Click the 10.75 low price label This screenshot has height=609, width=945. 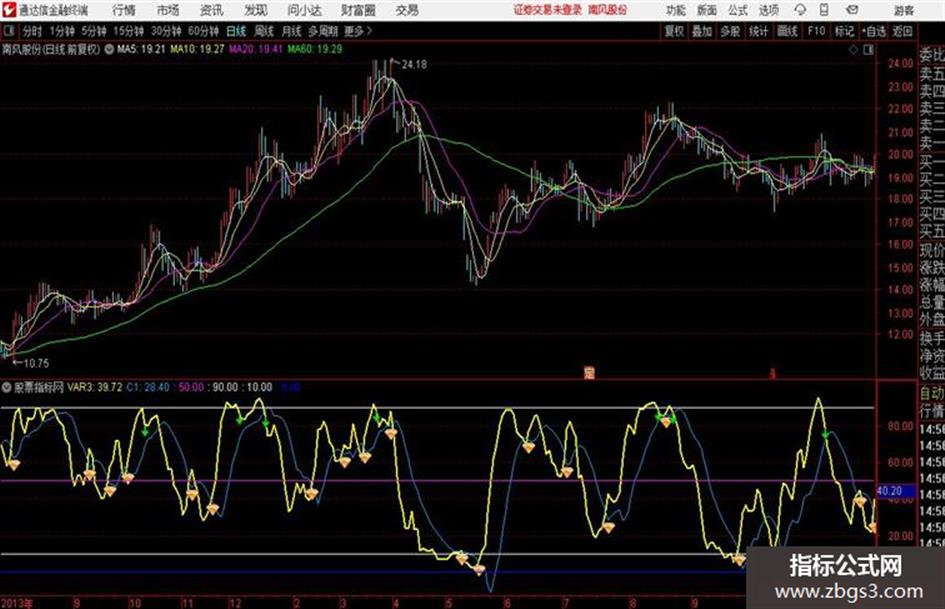click(36, 363)
